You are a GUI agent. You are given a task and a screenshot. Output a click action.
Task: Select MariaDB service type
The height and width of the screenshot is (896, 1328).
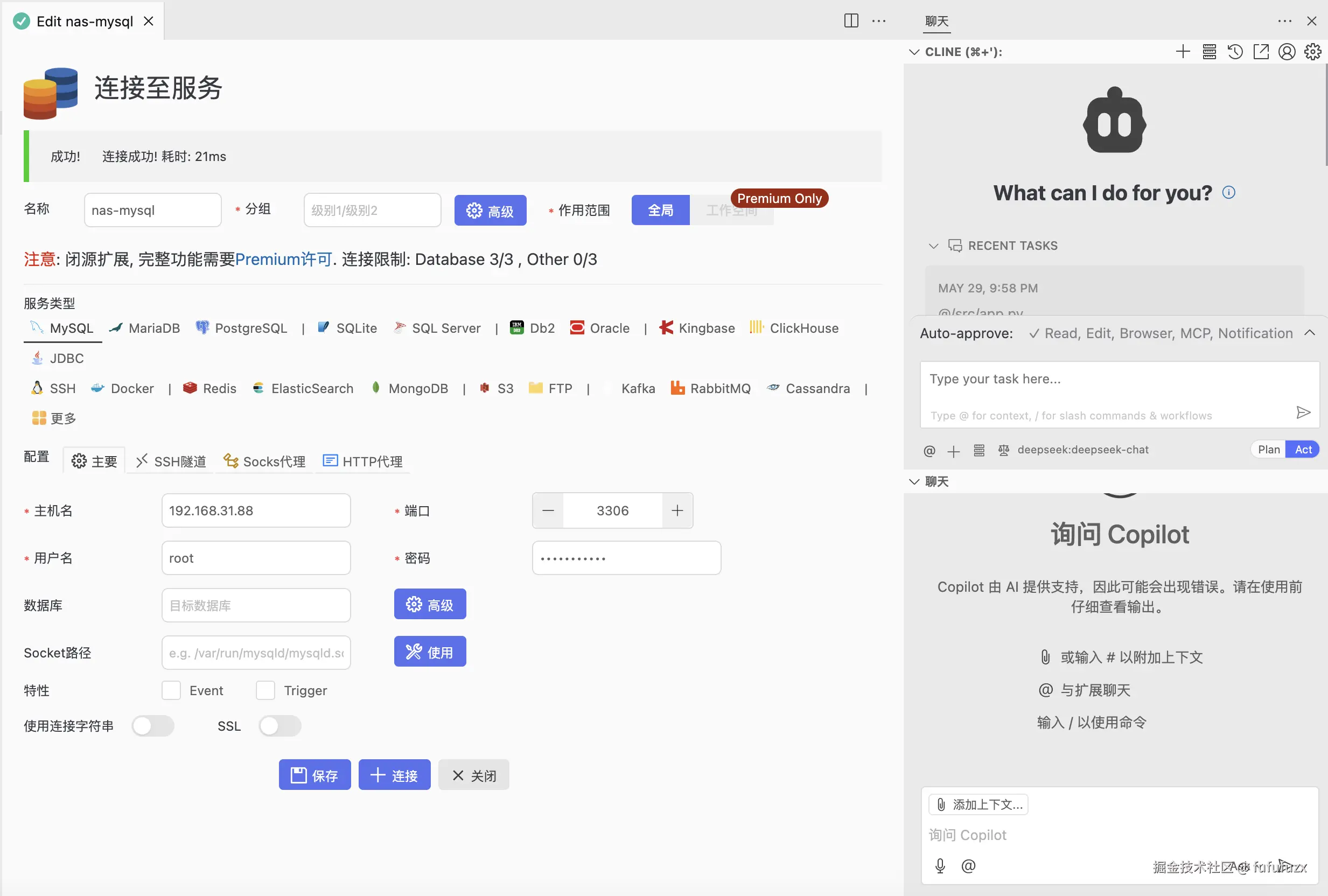tap(144, 328)
